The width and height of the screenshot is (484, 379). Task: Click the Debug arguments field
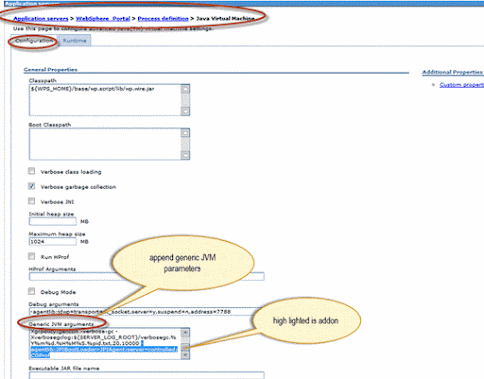pos(147,312)
